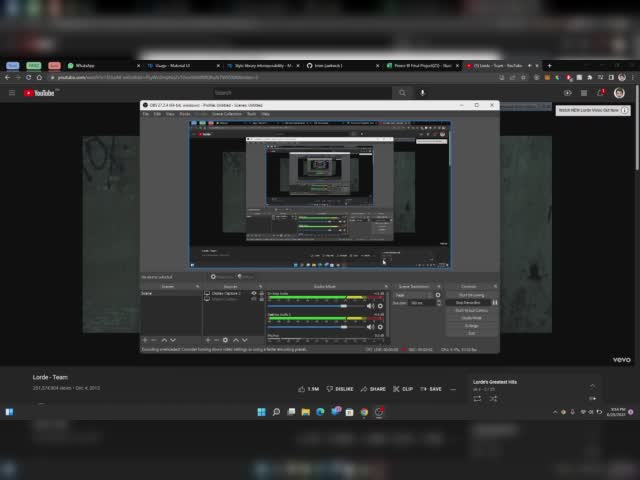Open the OBS Help menu
Viewport: 640px width, 480px height.
pos(265,114)
